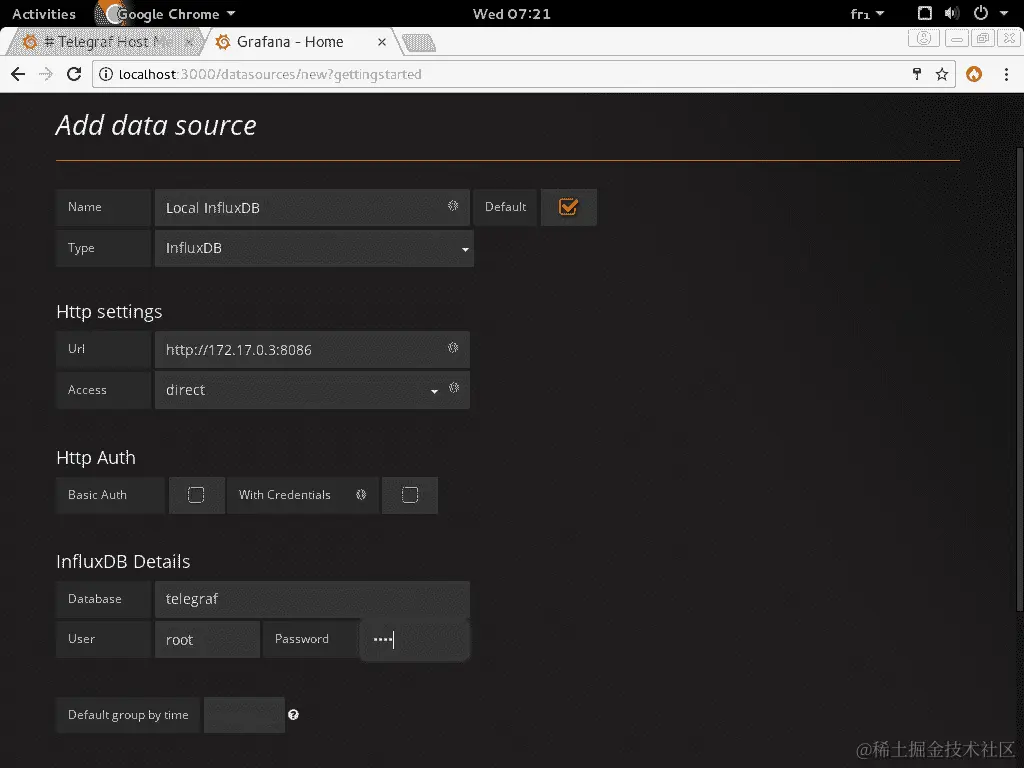Click the InfluxDB Details heading
This screenshot has width=1024, height=768.
coord(123,562)
